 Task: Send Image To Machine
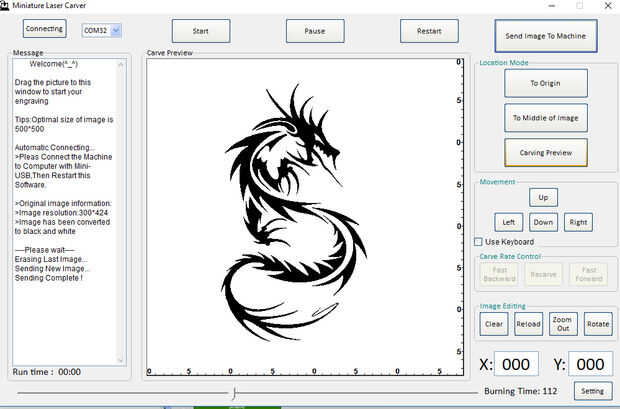point(546,36)
